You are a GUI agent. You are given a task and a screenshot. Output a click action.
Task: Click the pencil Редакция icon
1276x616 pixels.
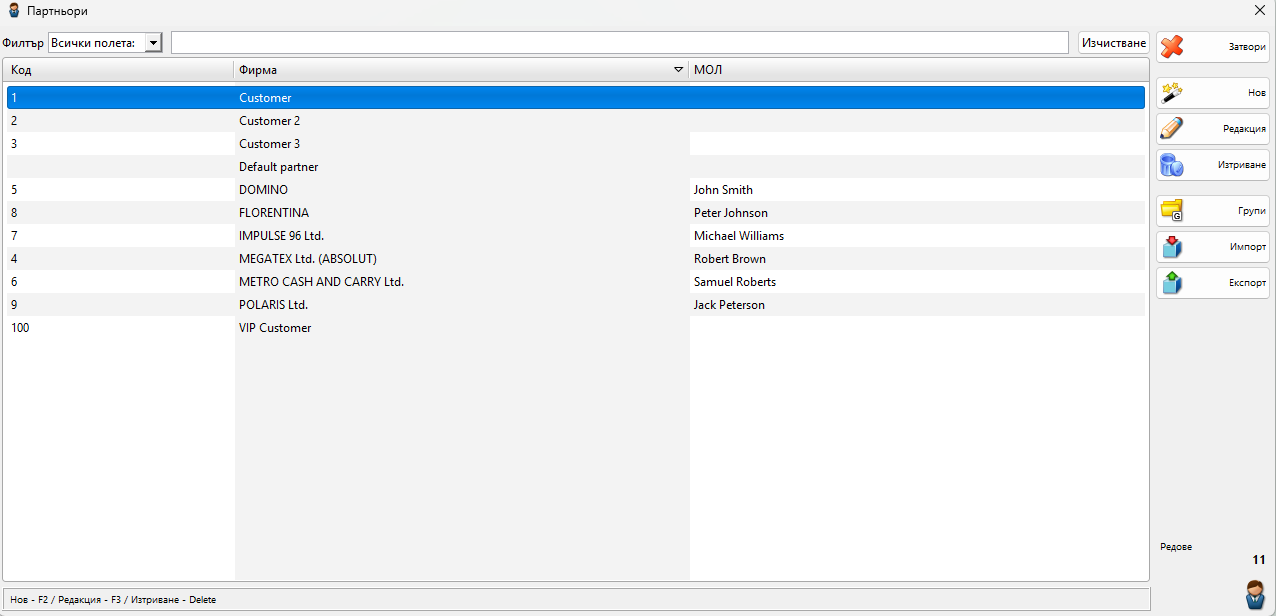pyautogui.click(x=1172, y=129)
